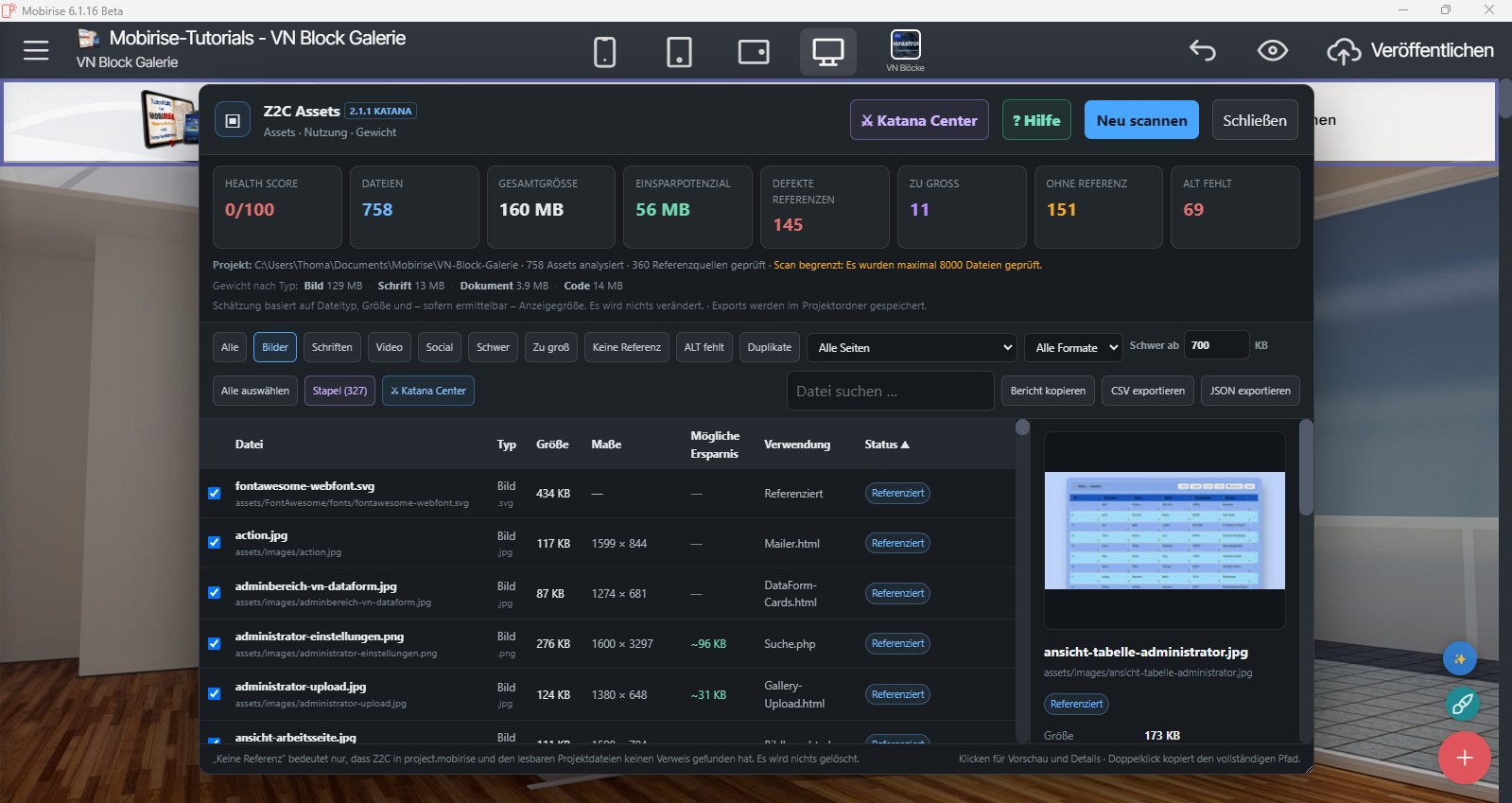This screenshot has height=803, width=1512.
Task: Select the desktop view icon
Action: point(828,51)
